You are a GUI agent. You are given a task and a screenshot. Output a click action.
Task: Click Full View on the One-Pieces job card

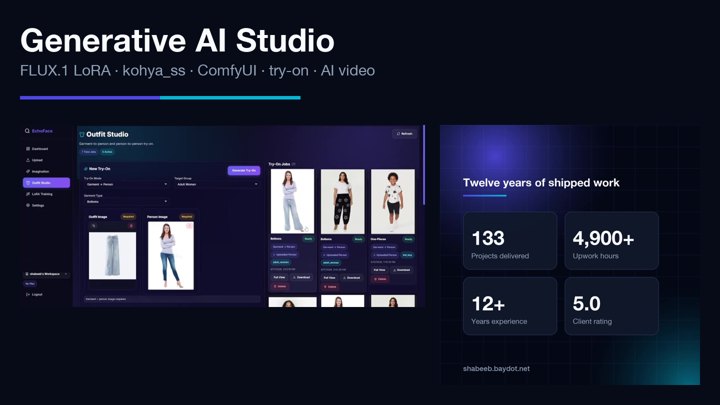(379, 270)
